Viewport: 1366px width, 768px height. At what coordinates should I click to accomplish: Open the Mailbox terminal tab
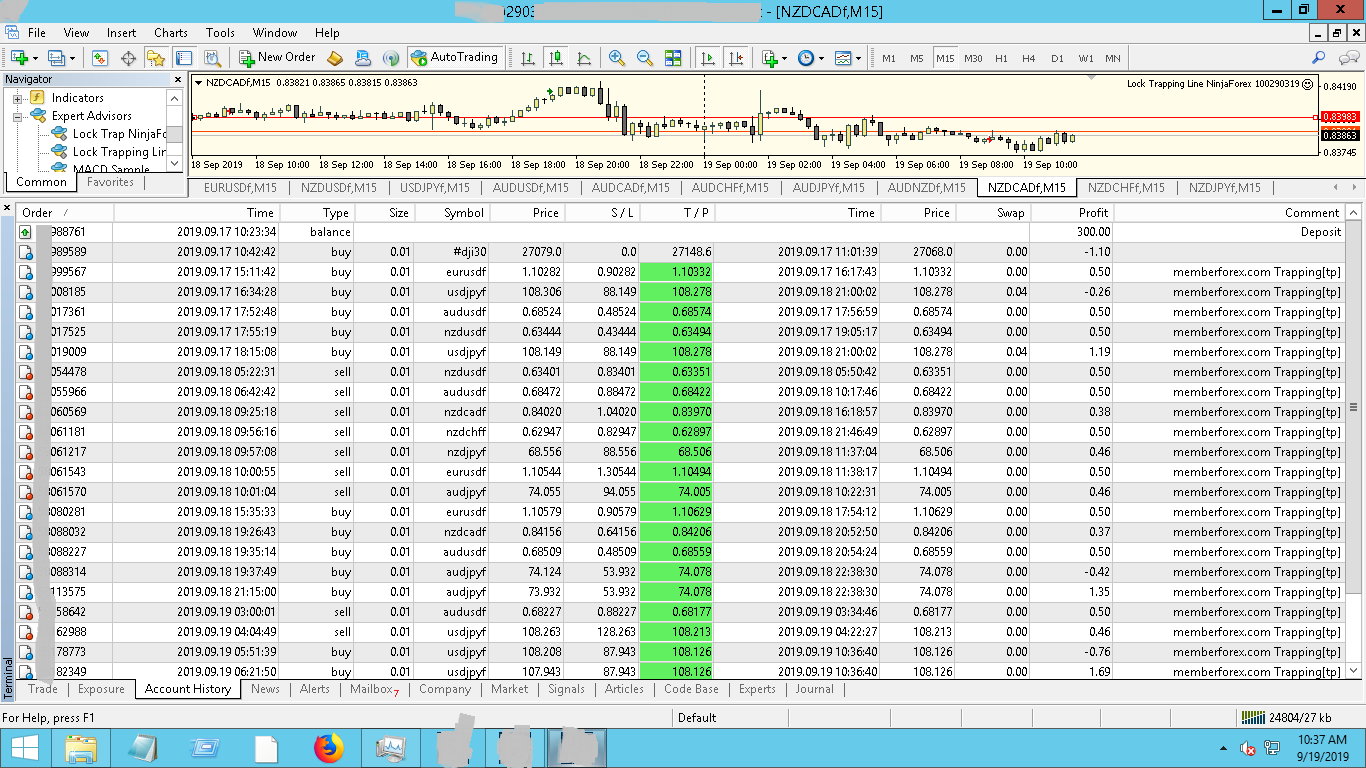(x=374, y=689)
